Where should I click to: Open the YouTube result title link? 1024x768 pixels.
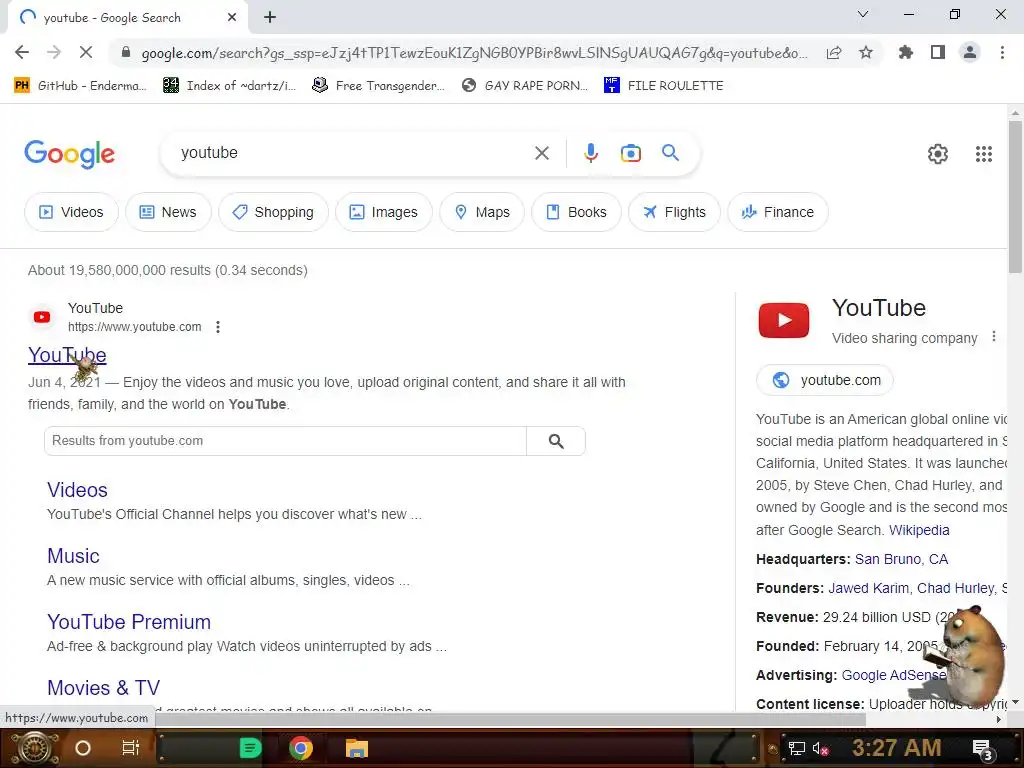tap(67, 355)
